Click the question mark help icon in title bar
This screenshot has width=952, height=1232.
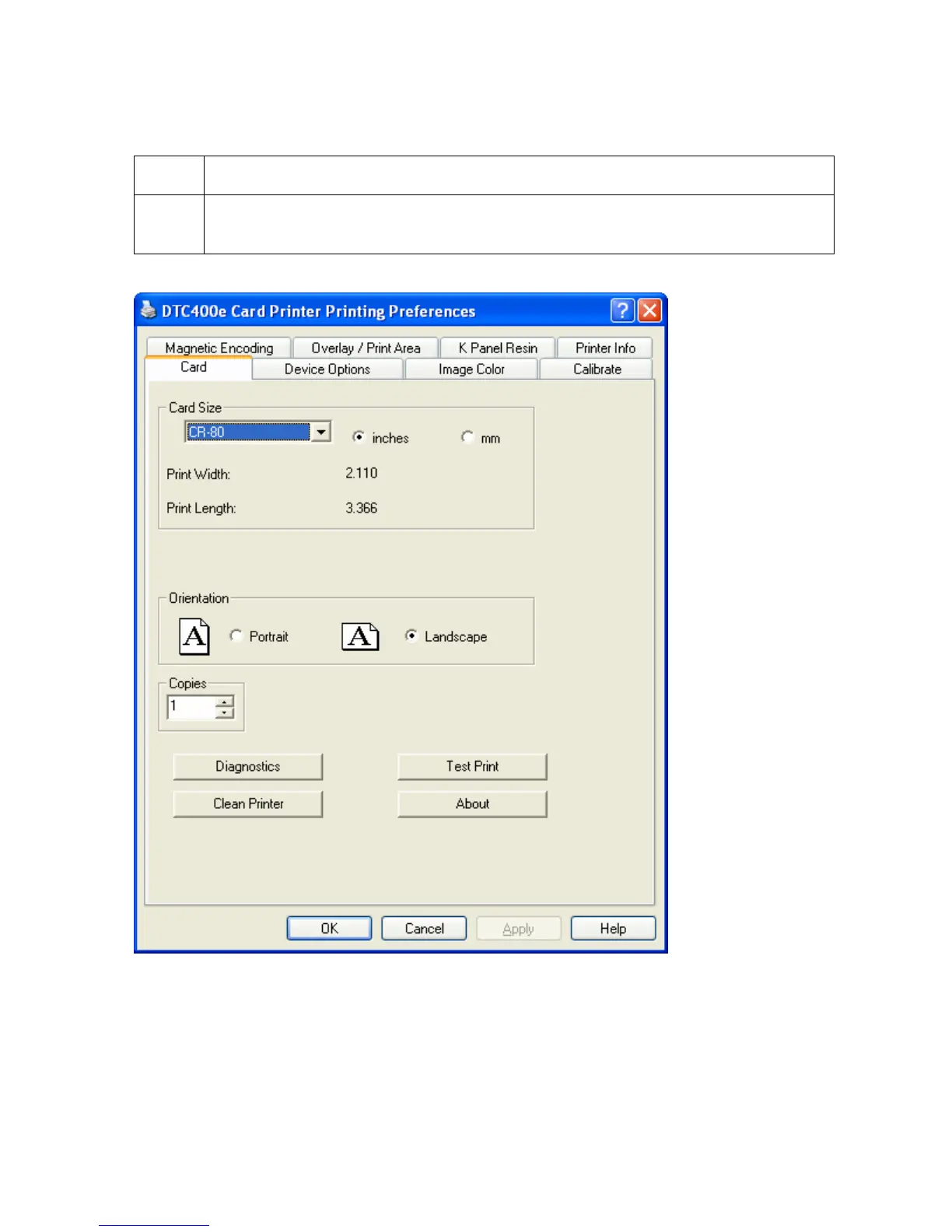pos(622,310)
